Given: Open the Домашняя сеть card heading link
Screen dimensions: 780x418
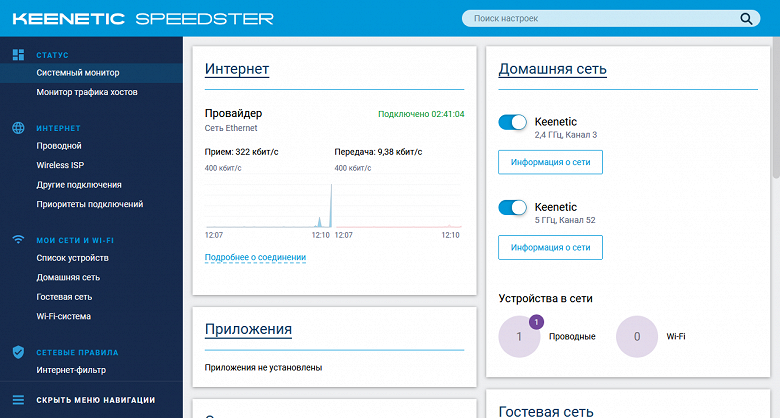Looking at the screenshot, I should coord(552,69).
